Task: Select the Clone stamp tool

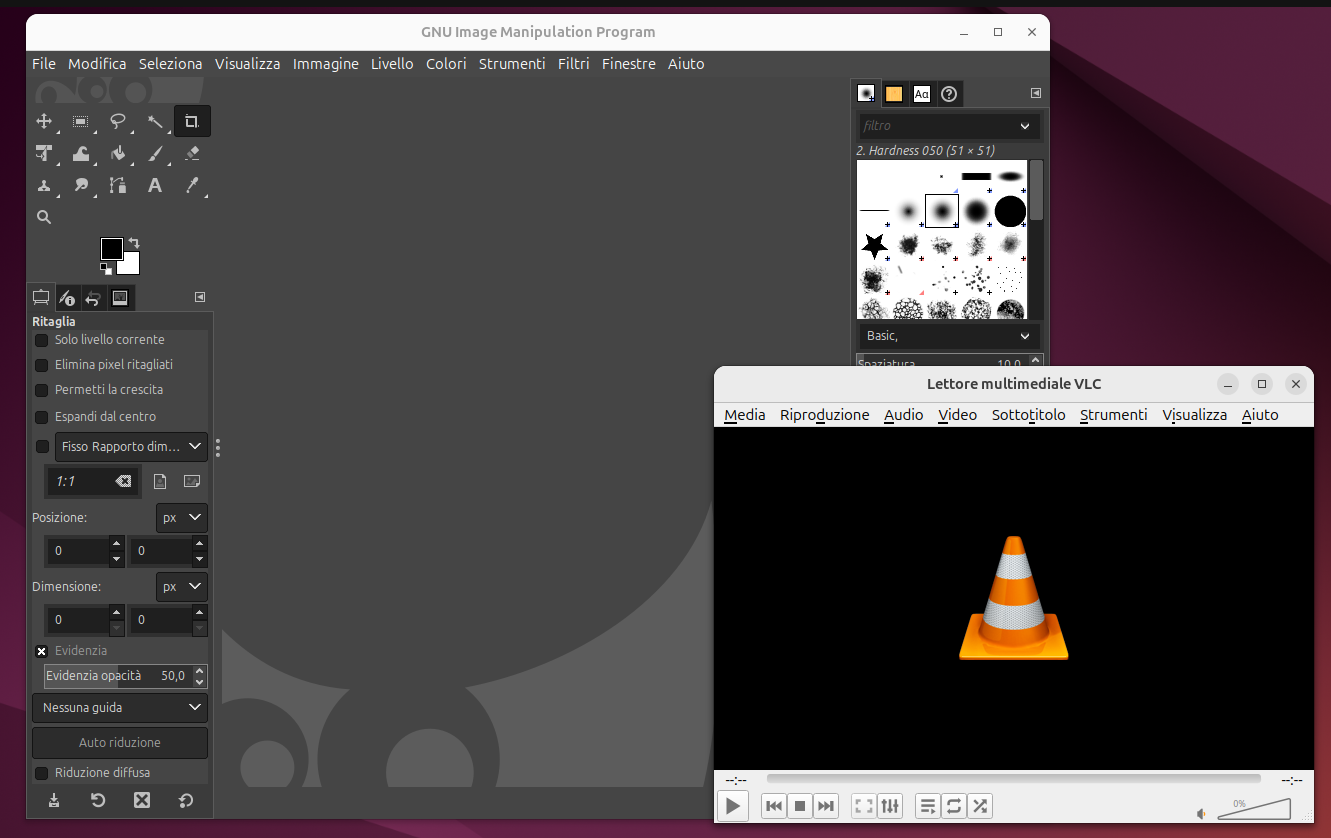Action: [44, 185]
